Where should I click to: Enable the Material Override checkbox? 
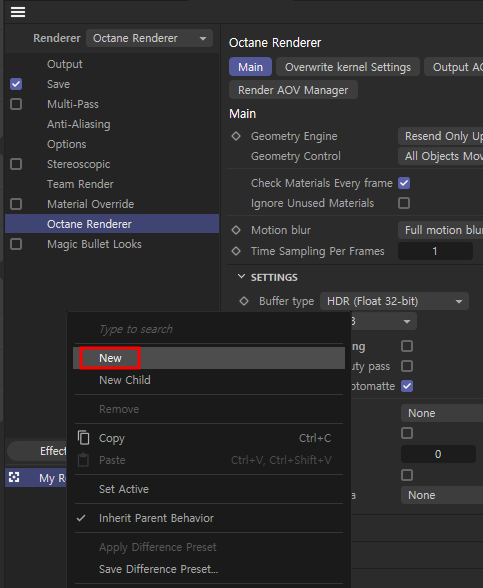[x=16, y=204]
